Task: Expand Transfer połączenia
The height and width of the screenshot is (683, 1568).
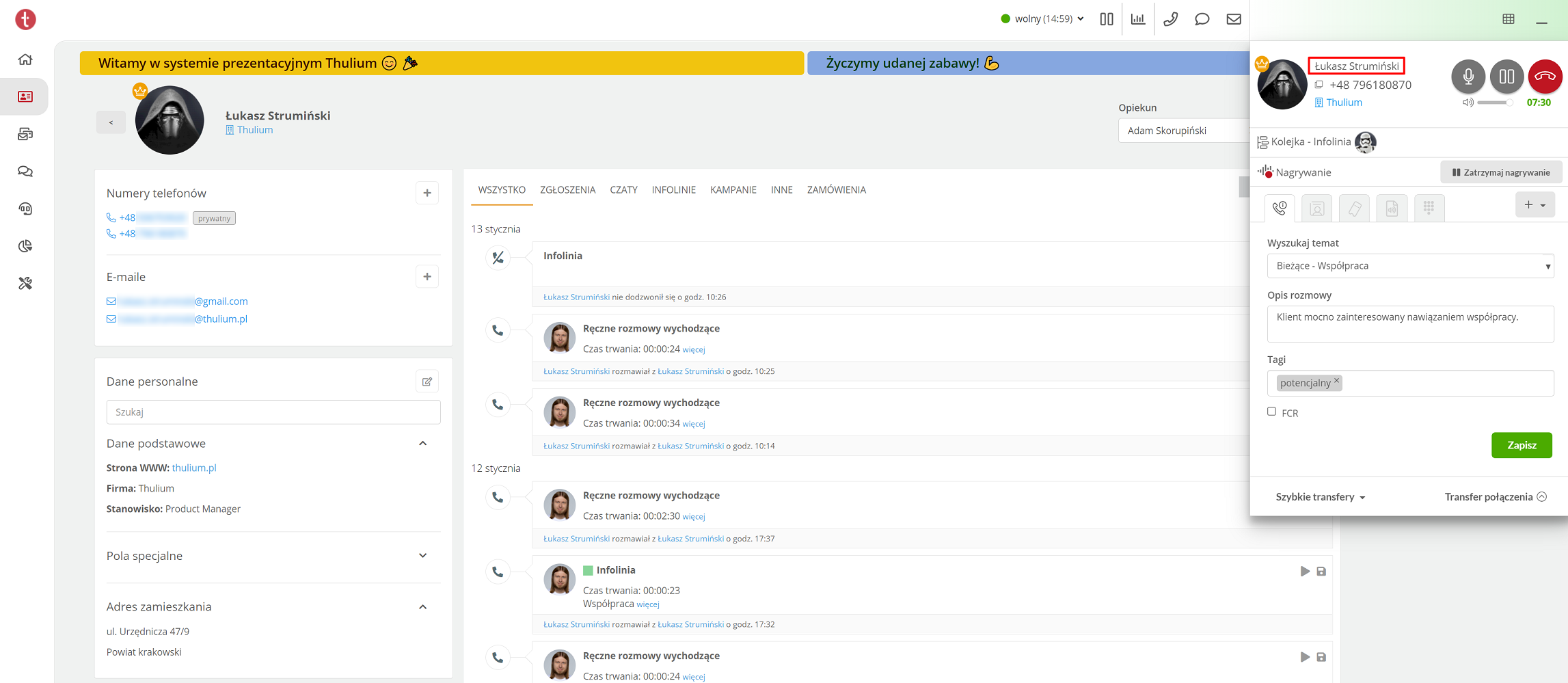Action: pyautogui.click(x=1496, y=497)
